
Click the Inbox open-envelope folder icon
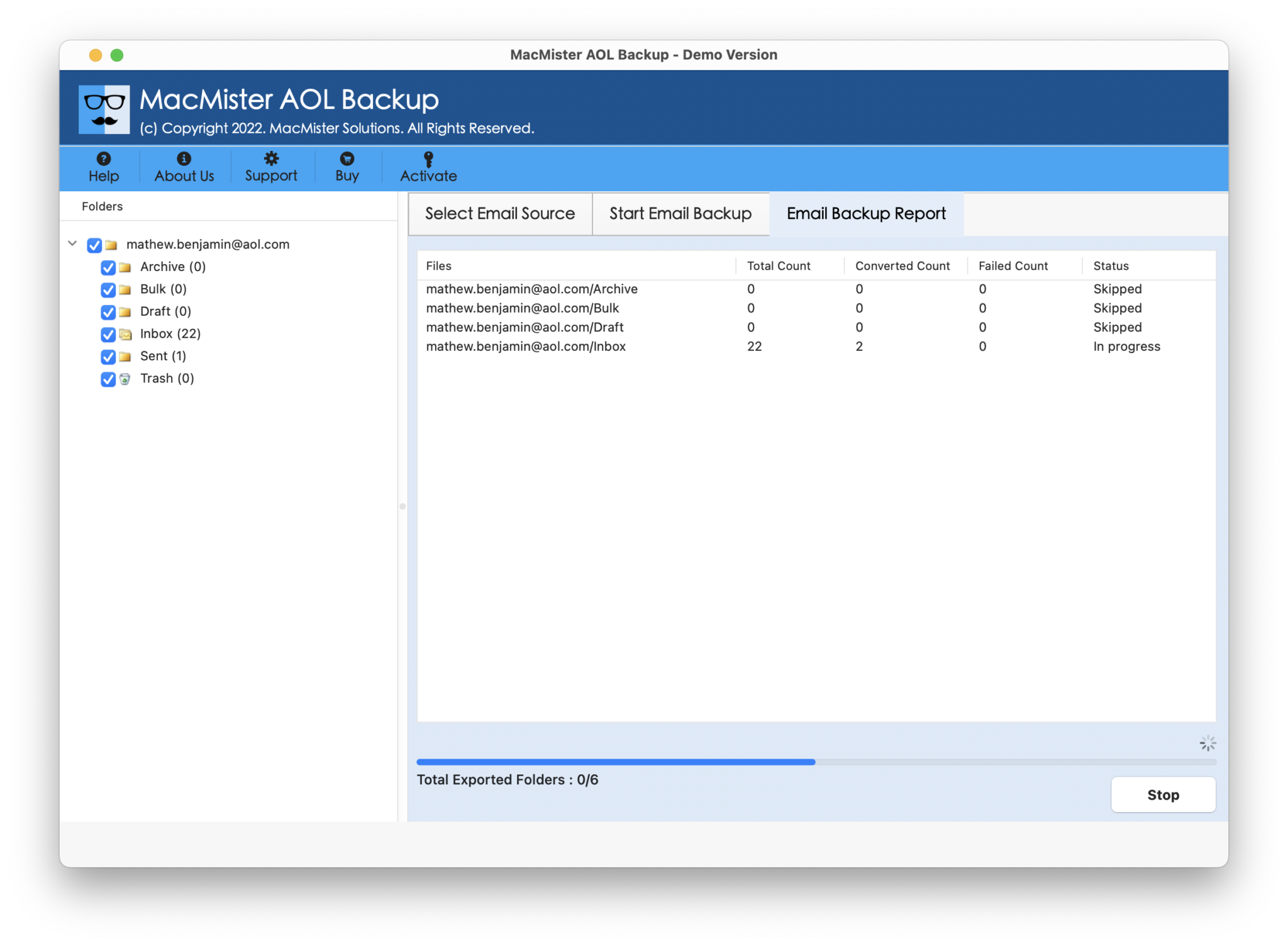(125, 334)
